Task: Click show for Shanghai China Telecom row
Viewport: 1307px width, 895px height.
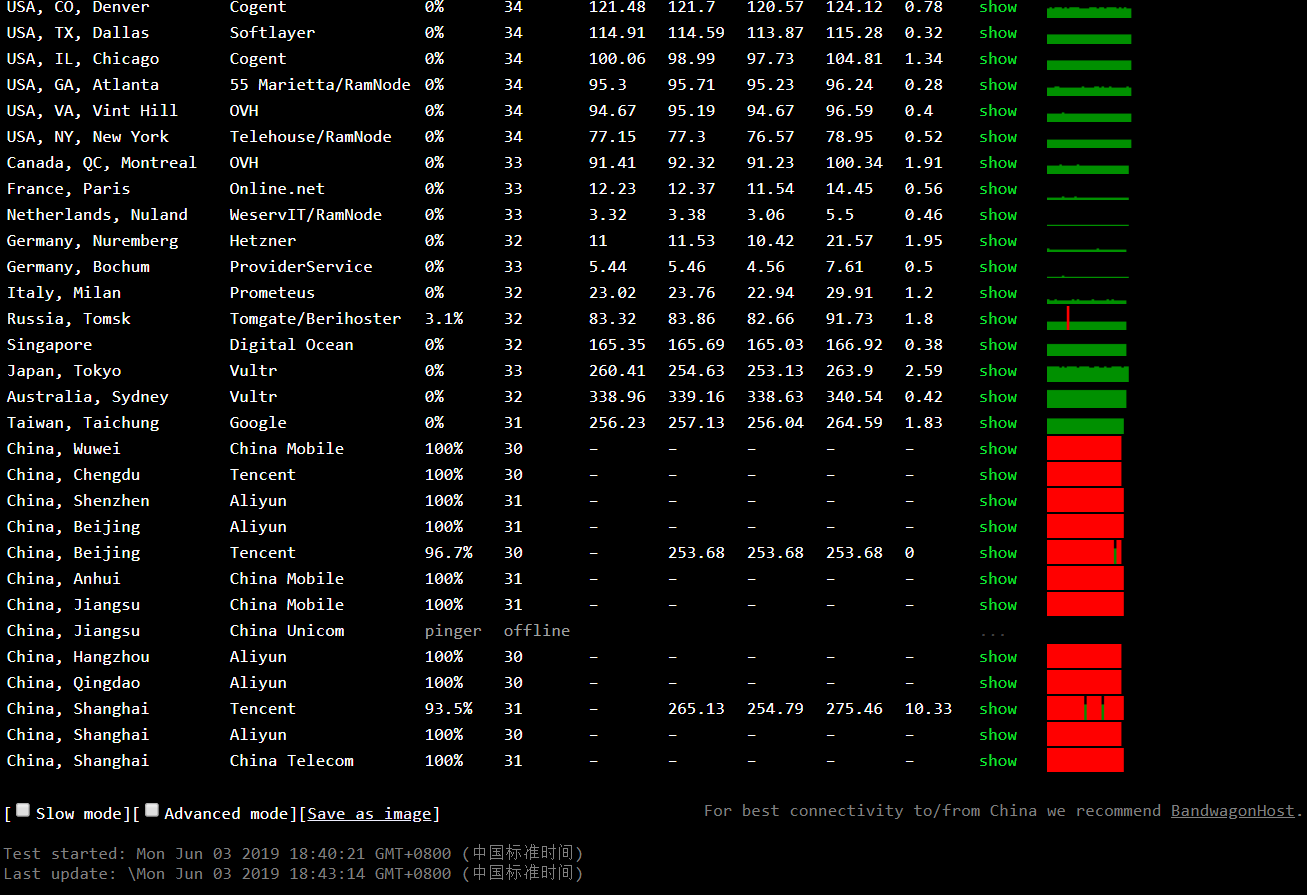Action: [x=998, y=761]
